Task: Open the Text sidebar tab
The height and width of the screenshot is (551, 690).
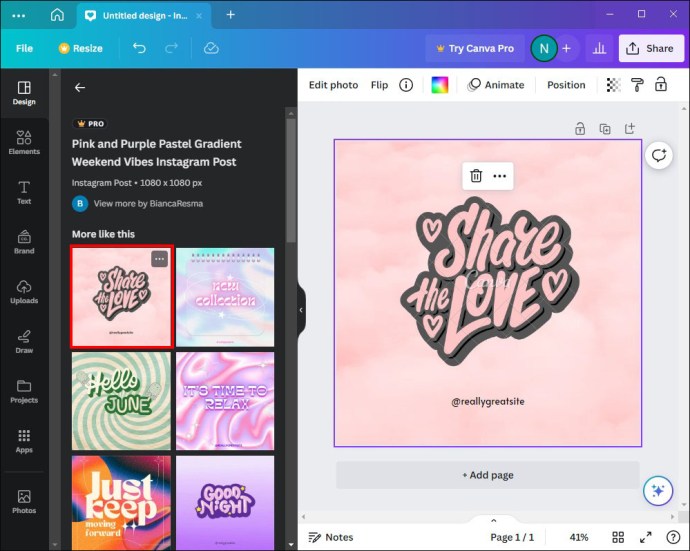Action: [24, 192]
